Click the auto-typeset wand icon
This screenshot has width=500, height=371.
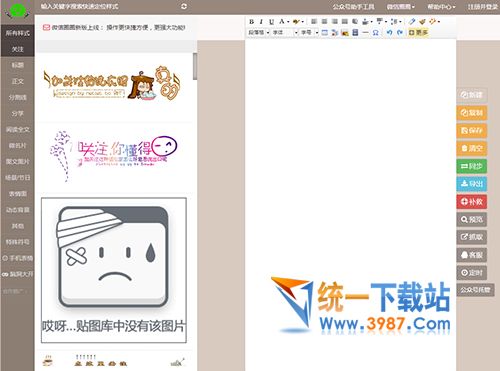click(x=432, y=22)
